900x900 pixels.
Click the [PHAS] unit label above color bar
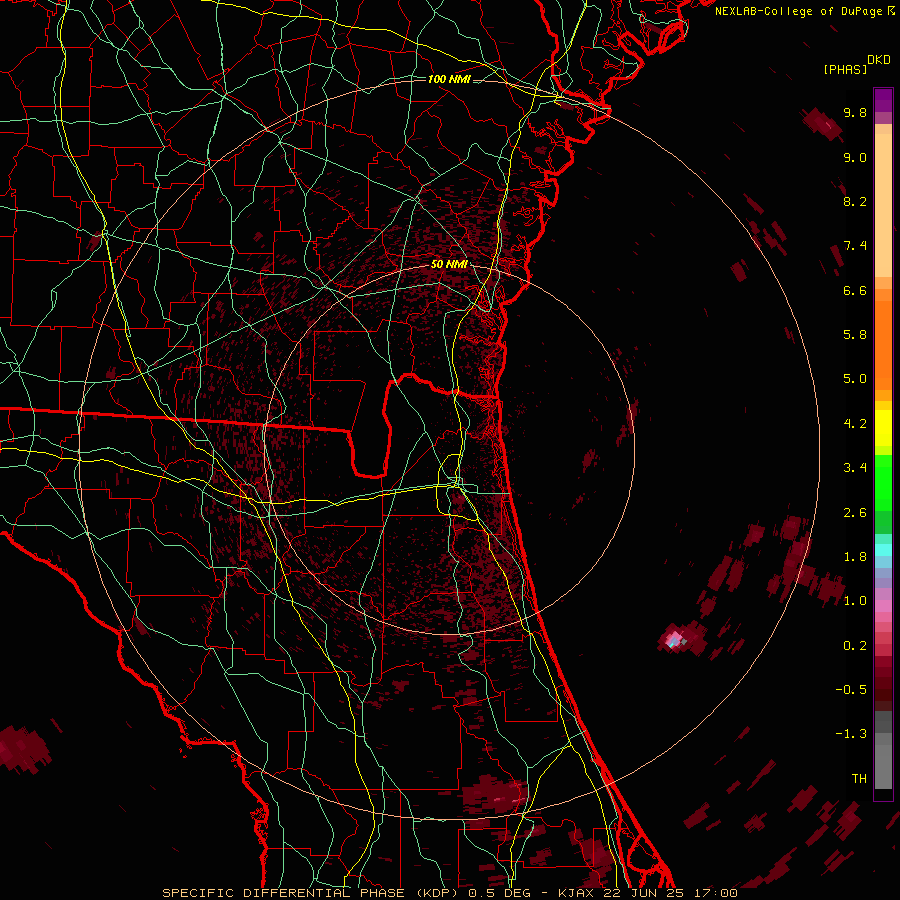(x=845, y=70)
